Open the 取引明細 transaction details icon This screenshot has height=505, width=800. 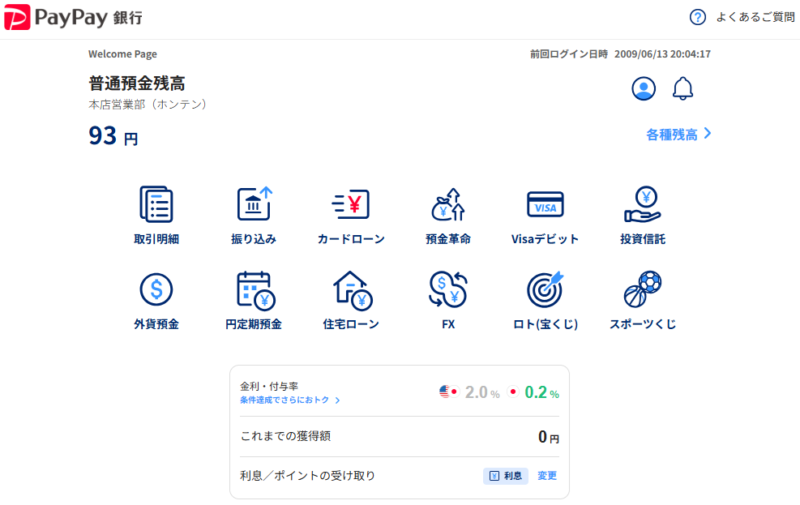[x=156, y=205]
